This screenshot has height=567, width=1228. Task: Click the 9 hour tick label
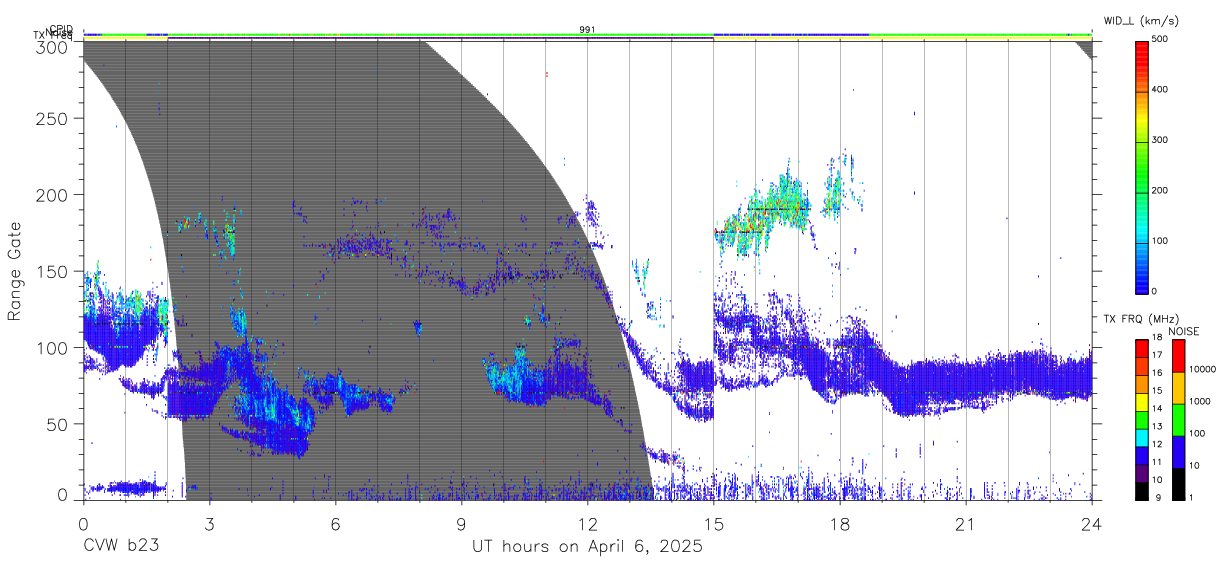coord(461,523)
